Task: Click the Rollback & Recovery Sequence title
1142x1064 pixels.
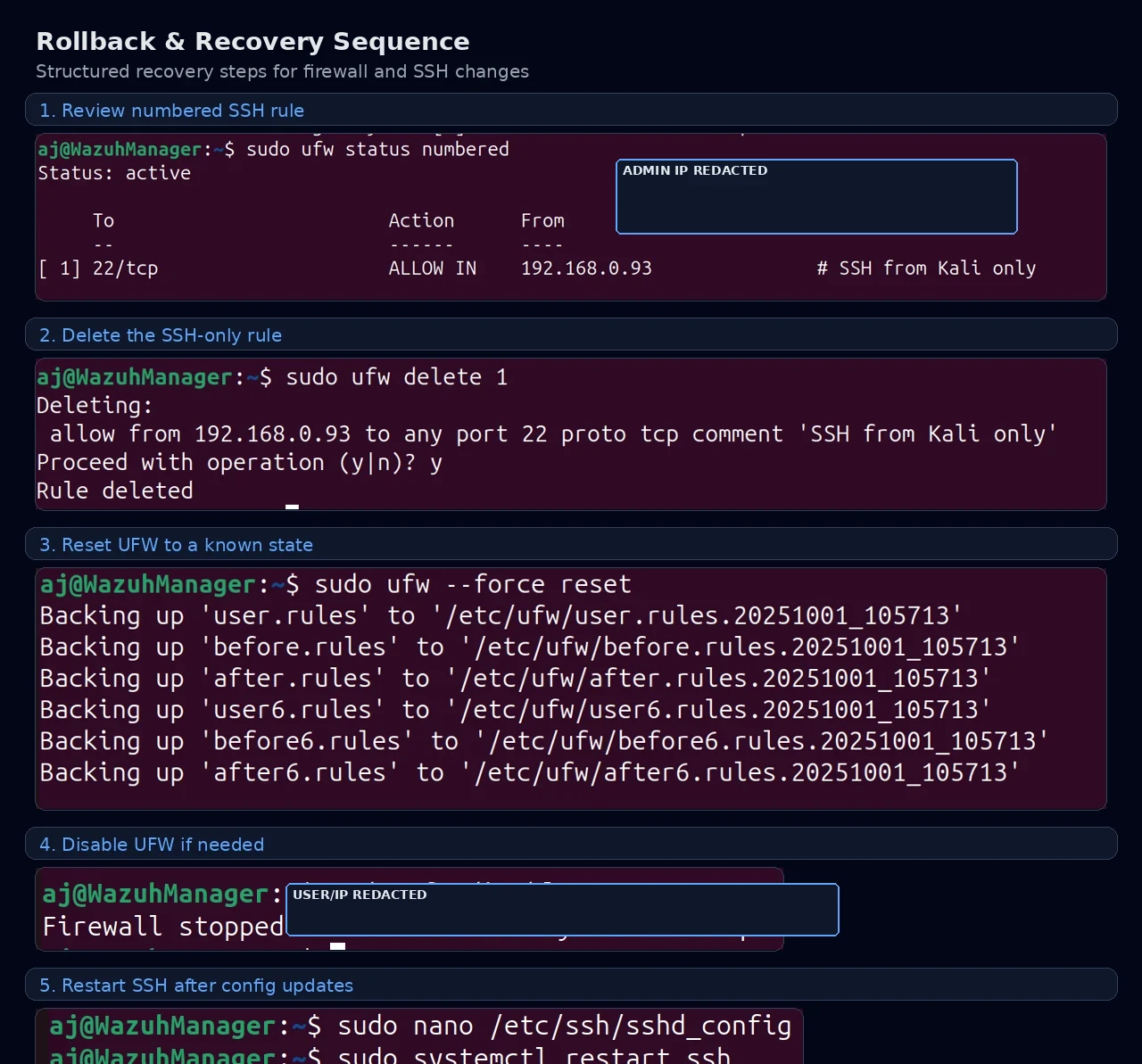Action: (252, 41)
